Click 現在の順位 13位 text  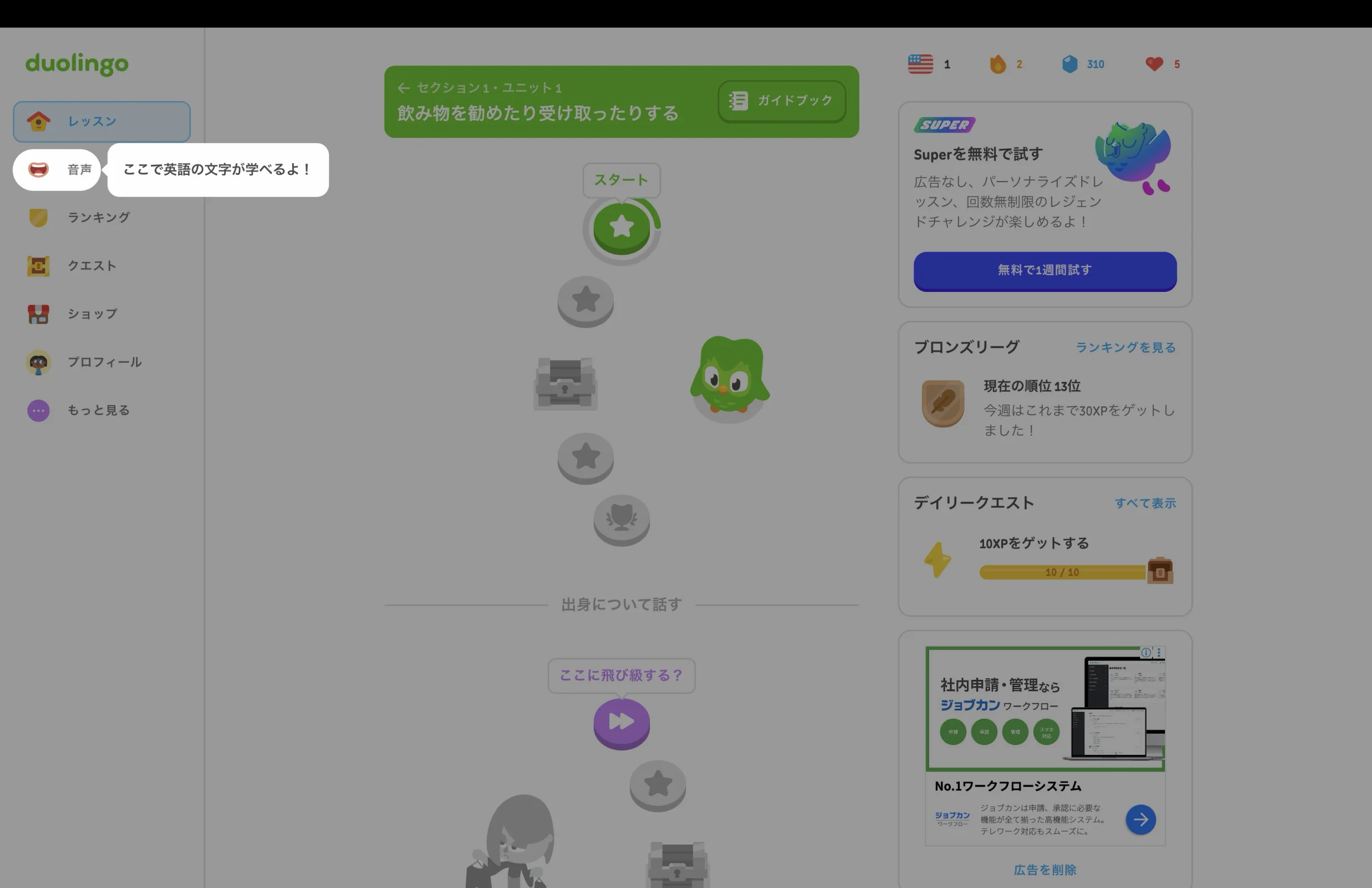tap(1032, 386)
